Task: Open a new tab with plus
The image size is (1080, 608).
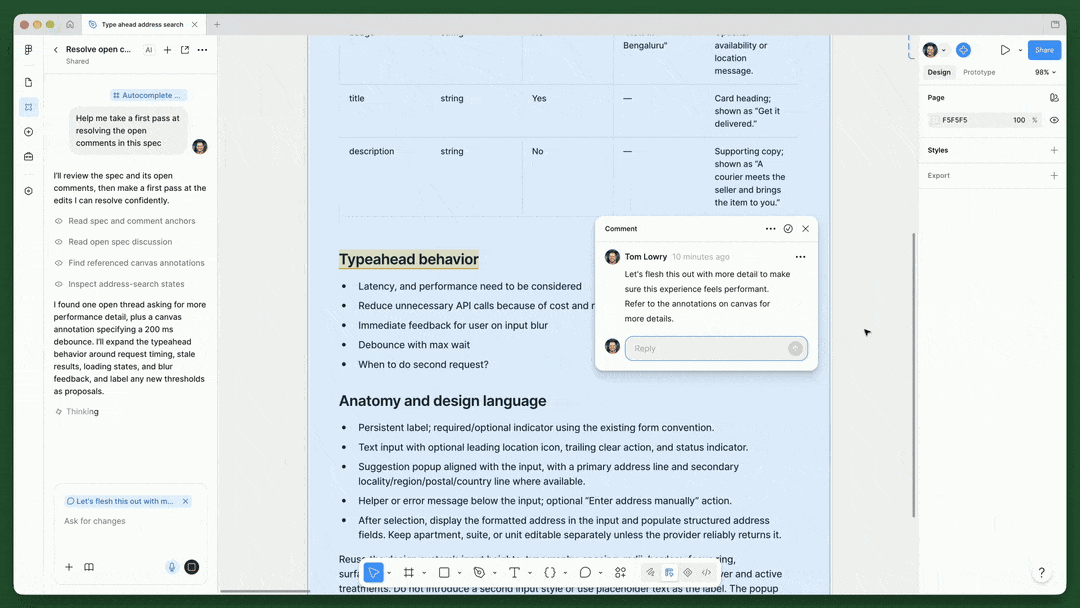Action: [217, 24]
